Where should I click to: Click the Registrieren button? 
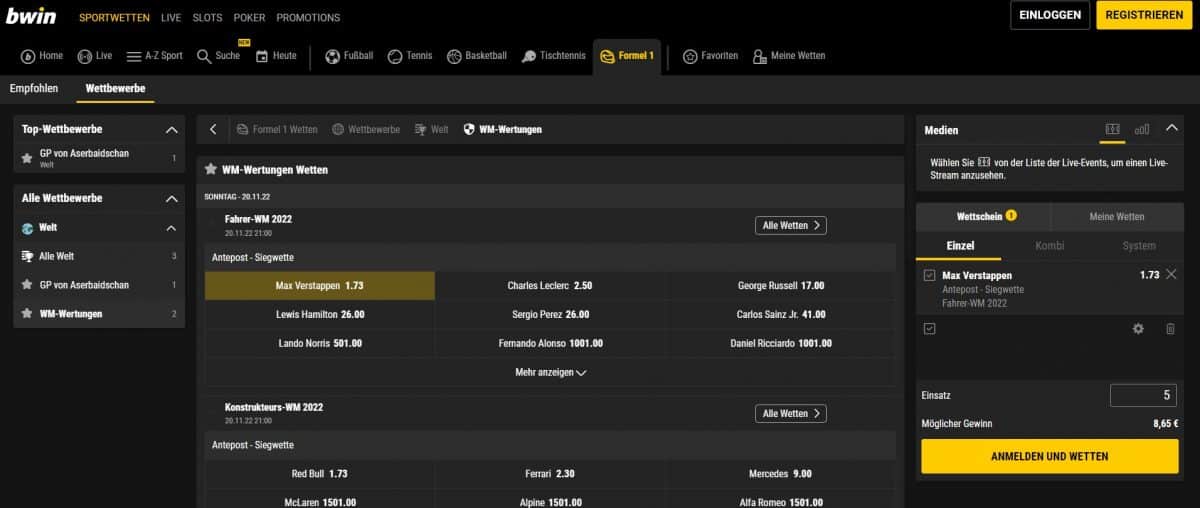(1144, 15)
